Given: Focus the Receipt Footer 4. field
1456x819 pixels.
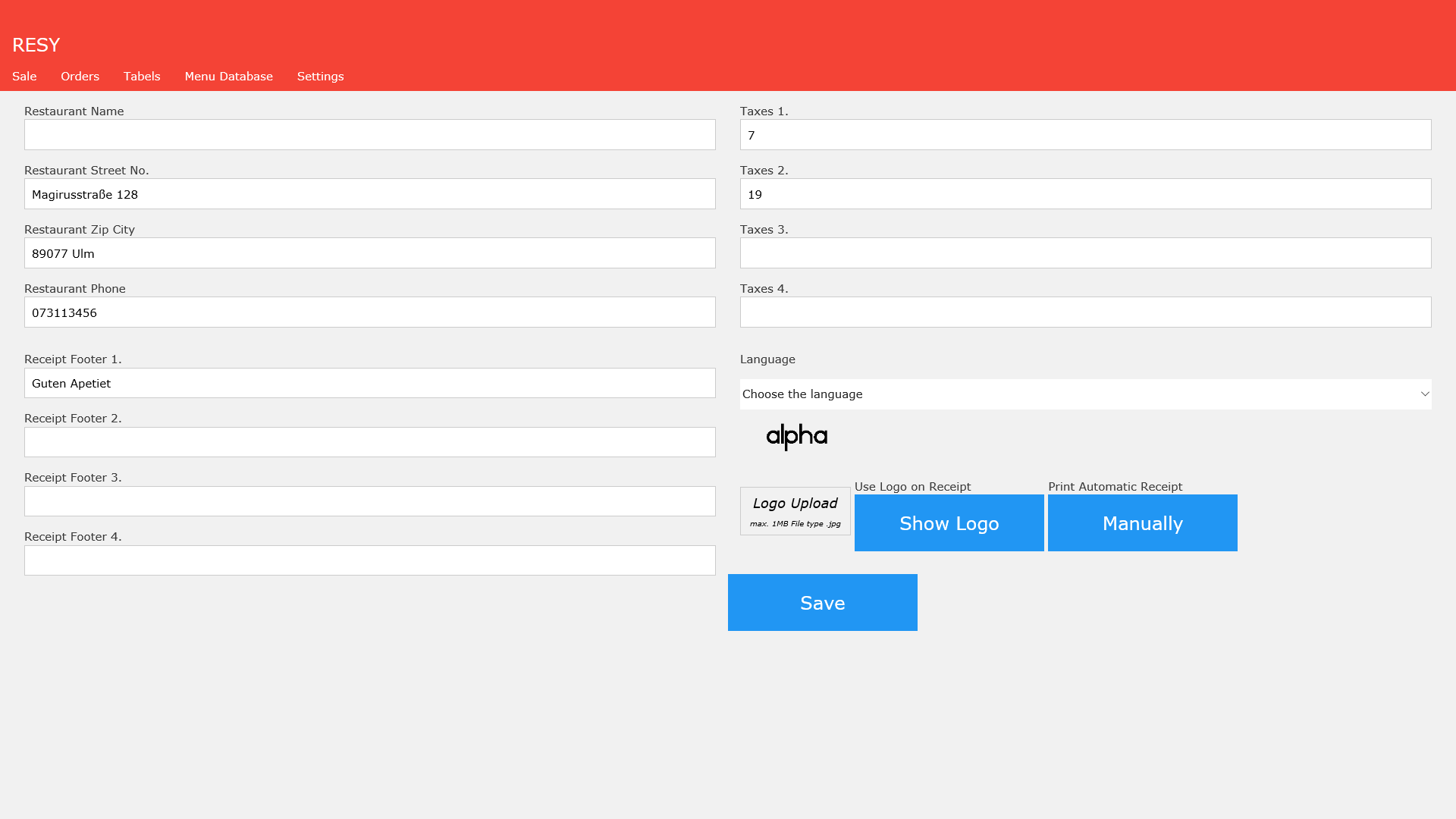Looking at the screenshot, I should [369, 560].
